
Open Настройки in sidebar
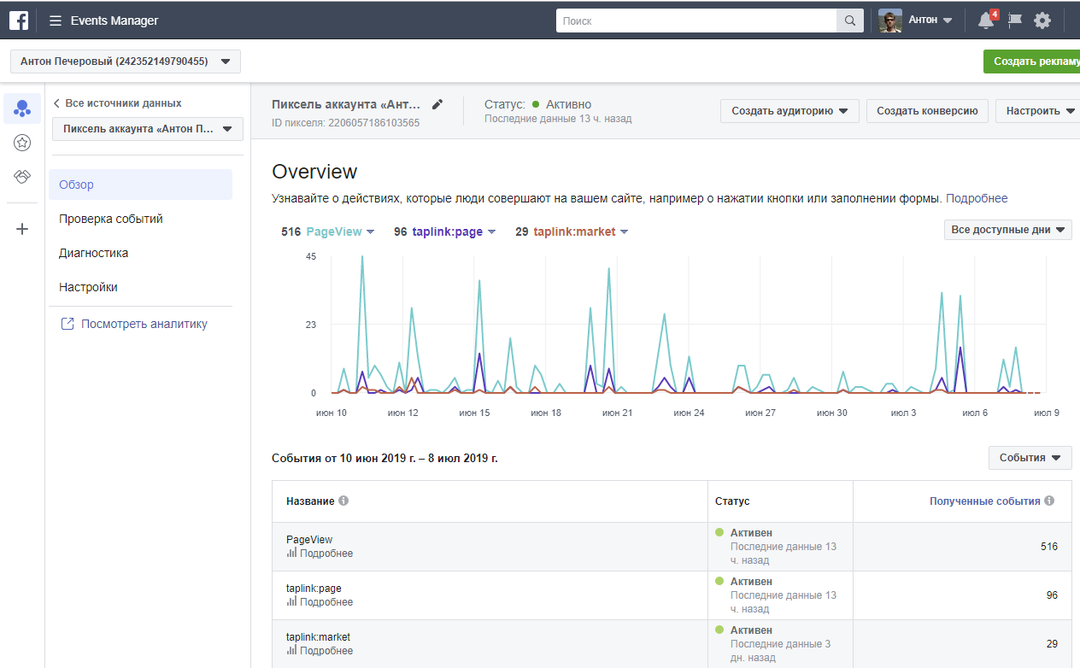tap(88, 287)
